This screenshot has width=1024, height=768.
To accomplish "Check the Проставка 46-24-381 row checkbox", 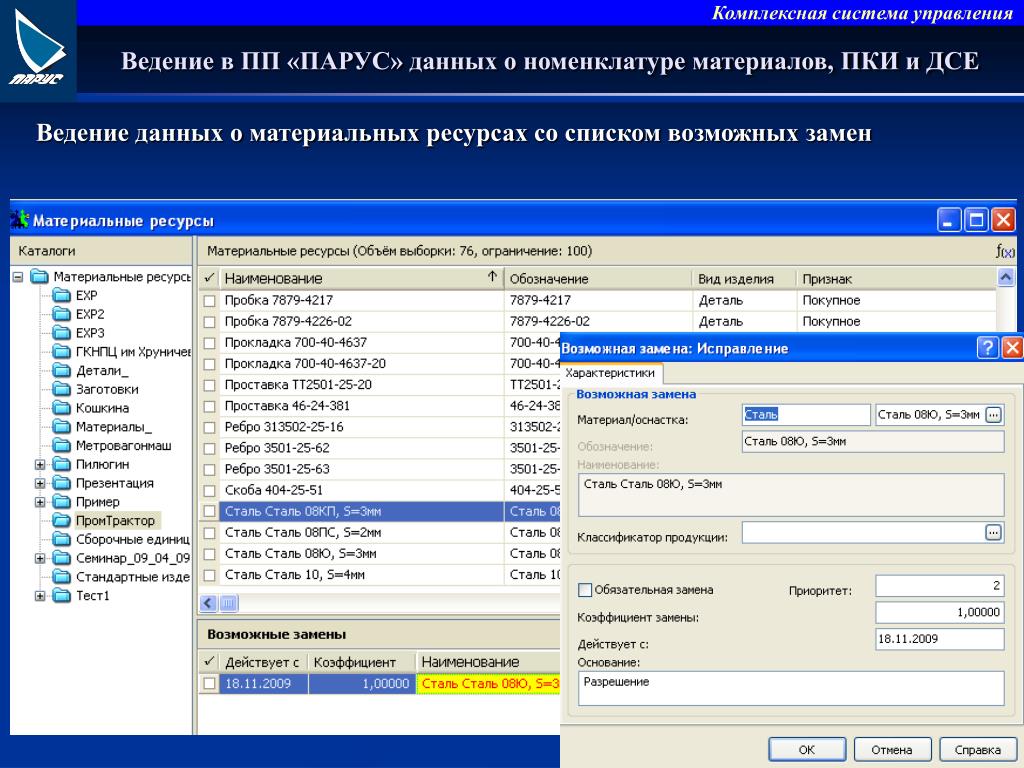I will tap(209, 406).
